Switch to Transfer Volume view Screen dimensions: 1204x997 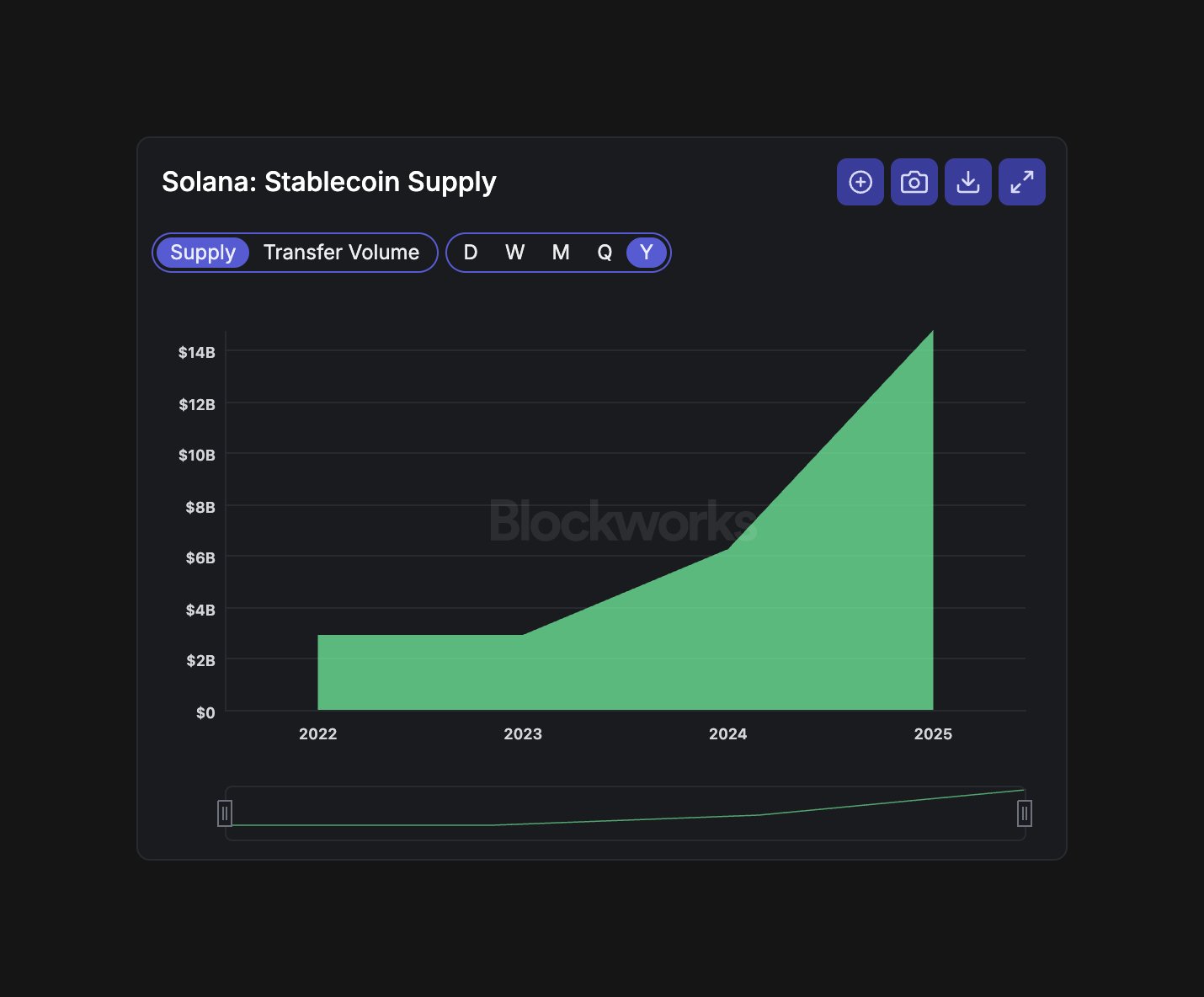(340, 252)
